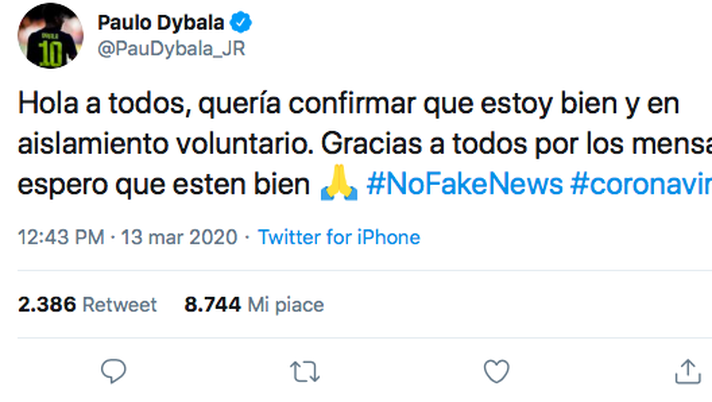Click the 12:43 PM timestamp
The height and width of the screenshot is (402, 712).
[x=58, y=238]
